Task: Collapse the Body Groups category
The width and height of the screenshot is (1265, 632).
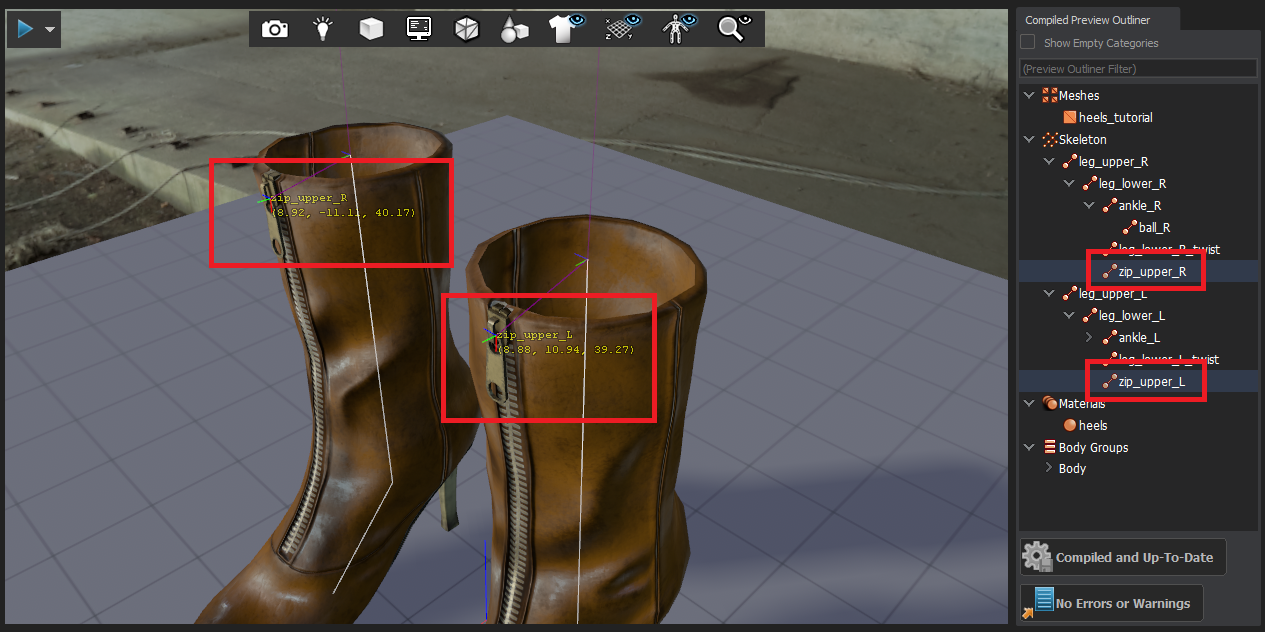Action: [x=1029, y=448]
